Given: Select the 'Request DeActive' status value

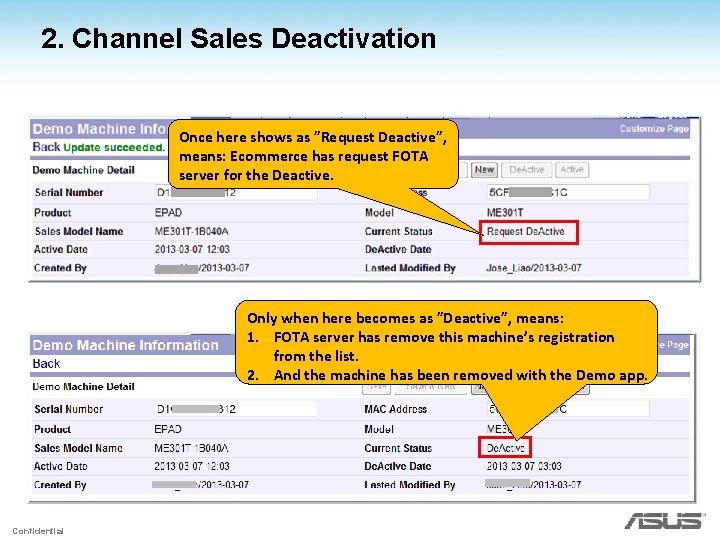Looking at the screenshot, I should pos(525,231).
